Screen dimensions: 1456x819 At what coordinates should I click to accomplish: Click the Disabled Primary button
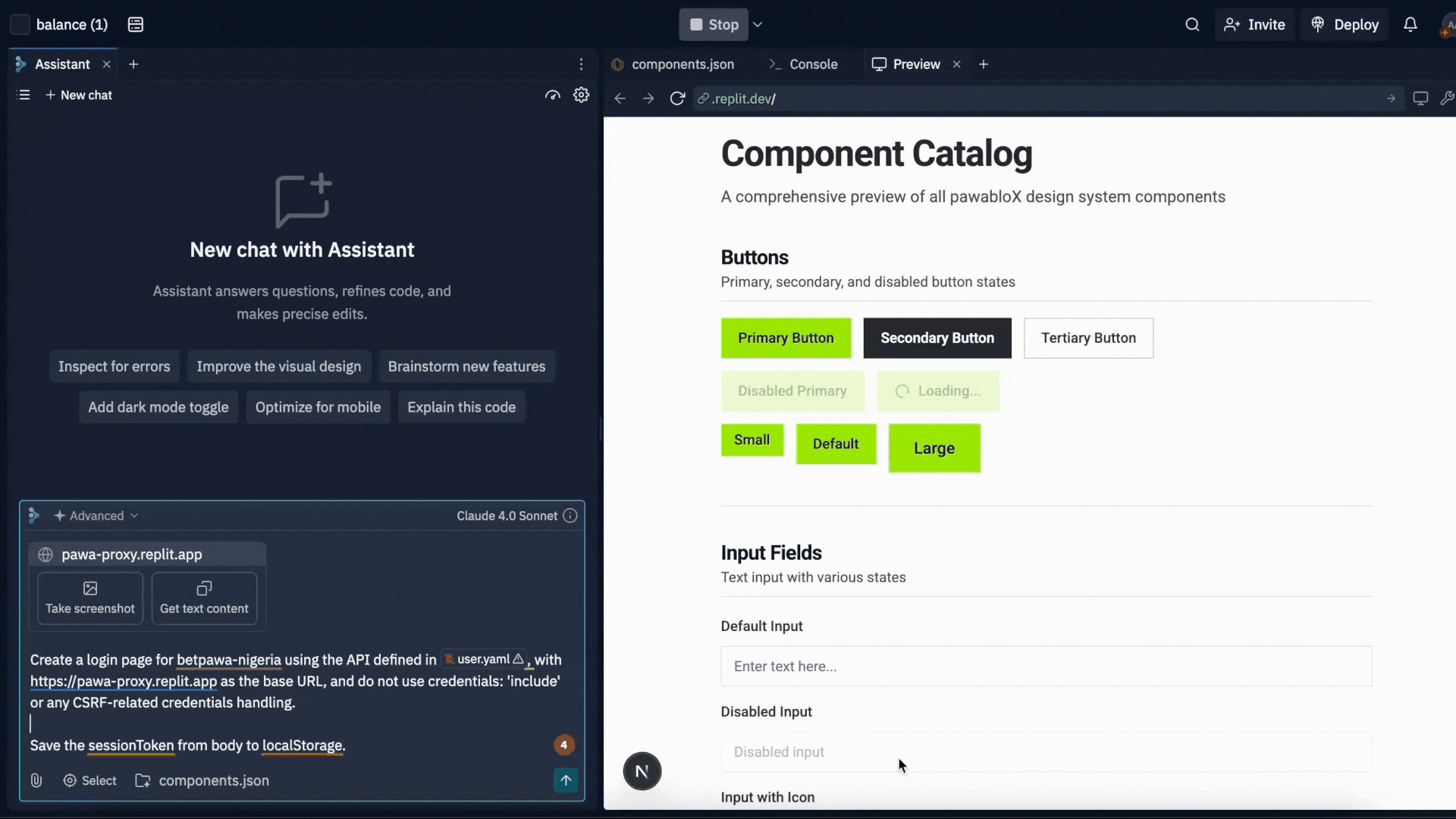tap(792, 391)
